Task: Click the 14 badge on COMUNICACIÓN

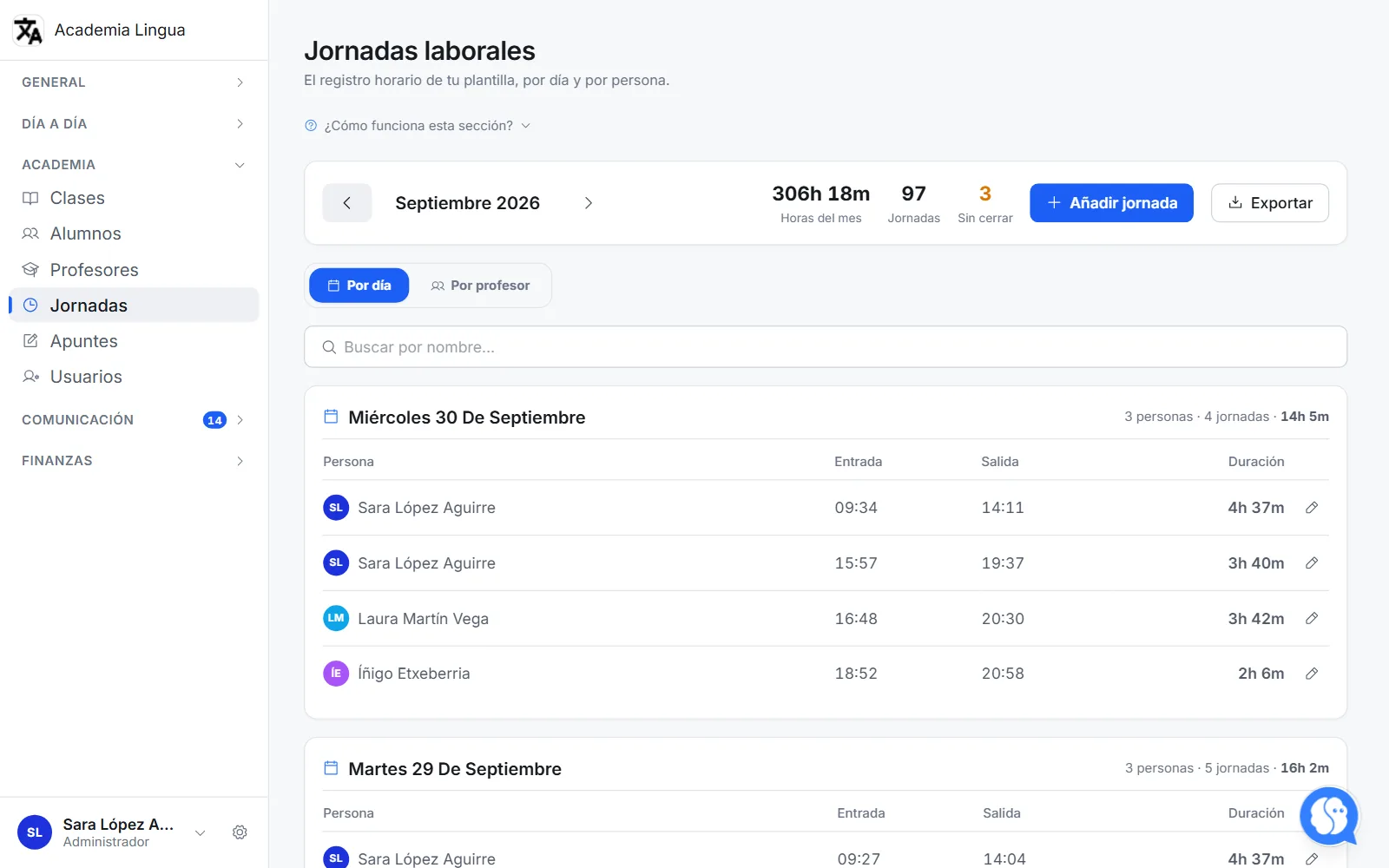Action: click(x=214, y=420)
